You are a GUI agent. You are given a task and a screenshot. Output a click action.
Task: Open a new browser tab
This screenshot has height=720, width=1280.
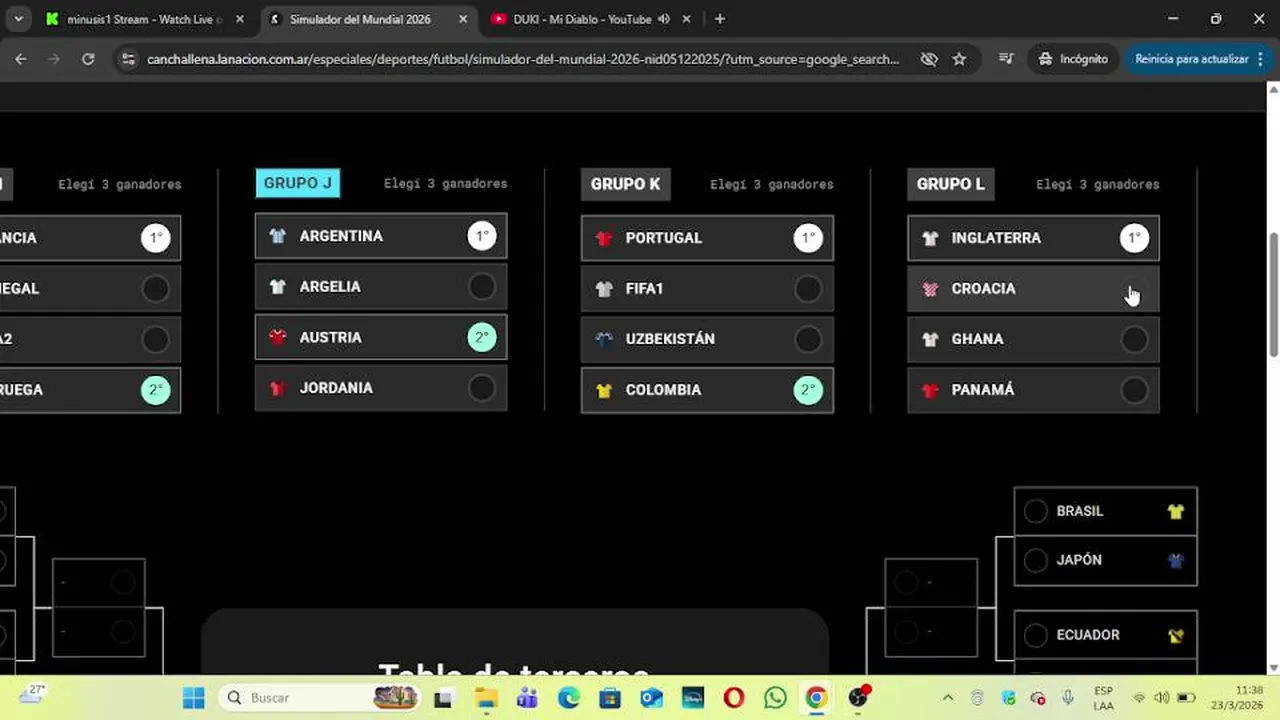[720, 19]
